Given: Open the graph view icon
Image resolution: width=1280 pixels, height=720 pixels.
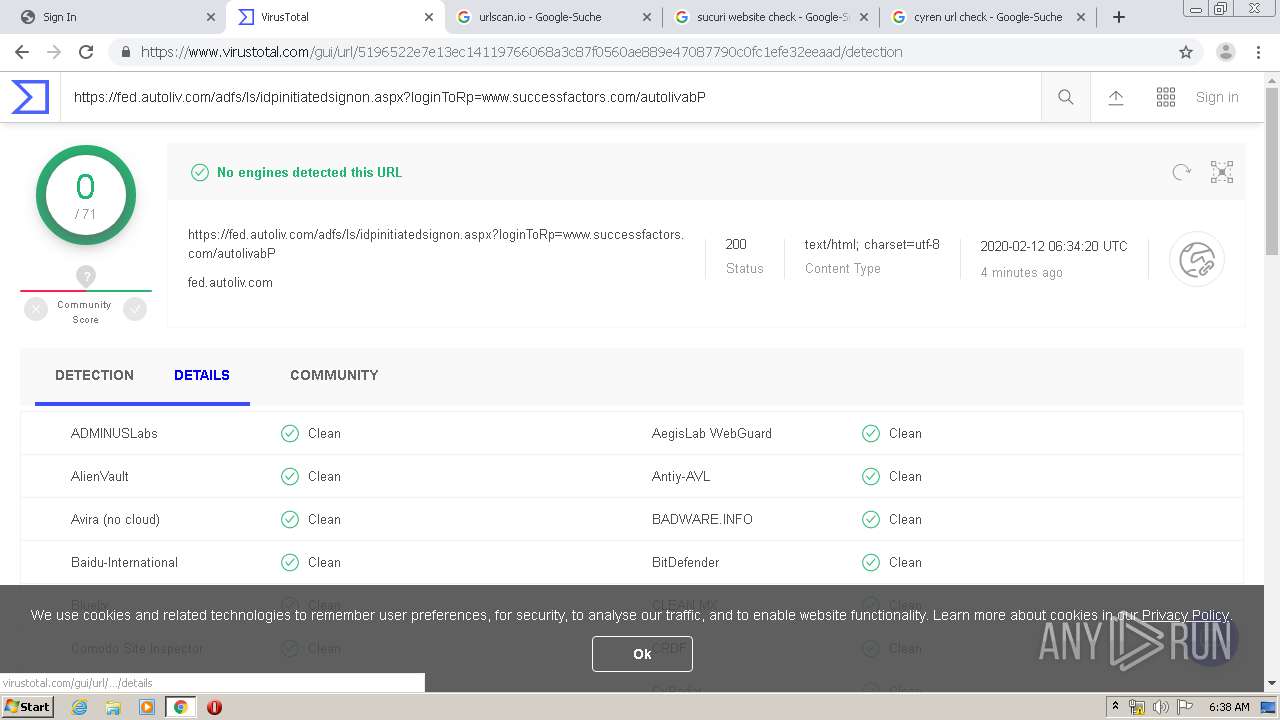Looking at the screenshot, I should [x=1222, y=172].
